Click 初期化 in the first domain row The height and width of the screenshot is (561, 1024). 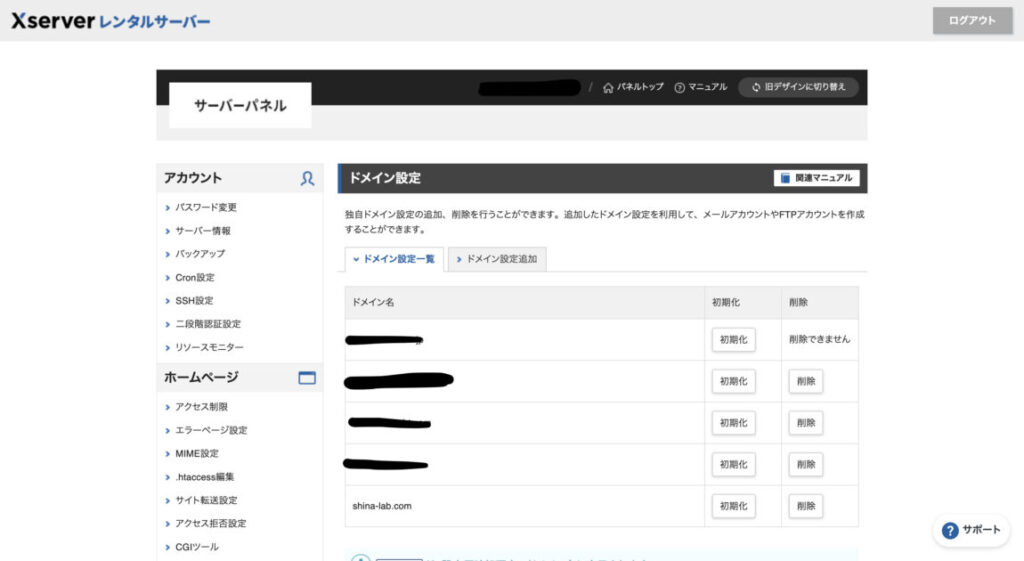pos(733,340)
